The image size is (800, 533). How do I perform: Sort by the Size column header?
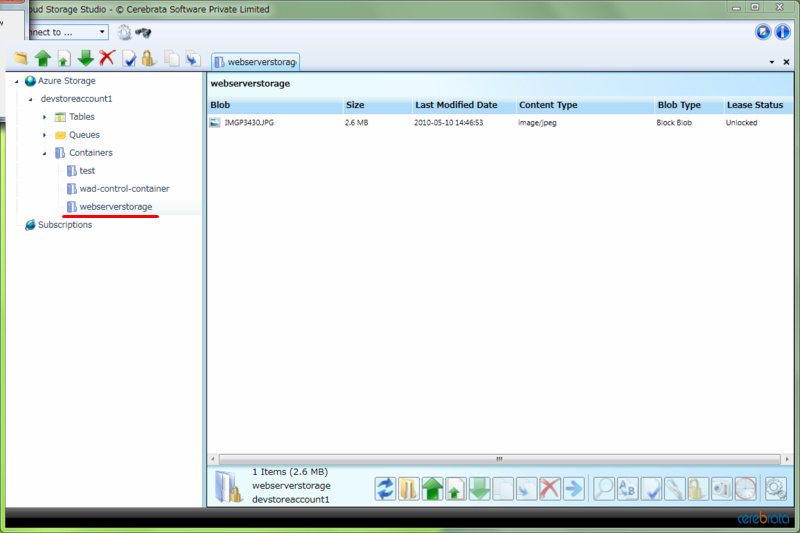pos(378,105)
